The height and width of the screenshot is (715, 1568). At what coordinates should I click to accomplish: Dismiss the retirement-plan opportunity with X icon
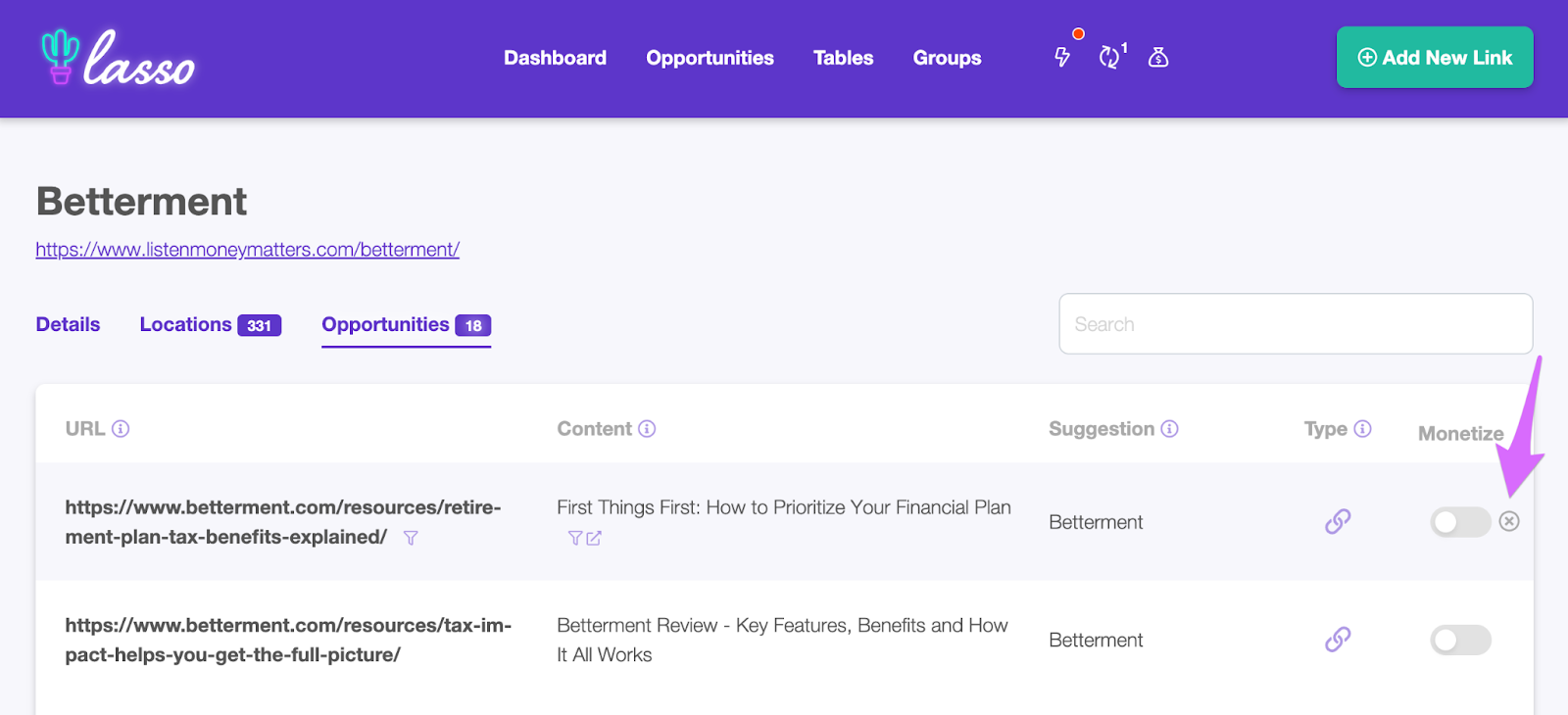(1509, 521)
